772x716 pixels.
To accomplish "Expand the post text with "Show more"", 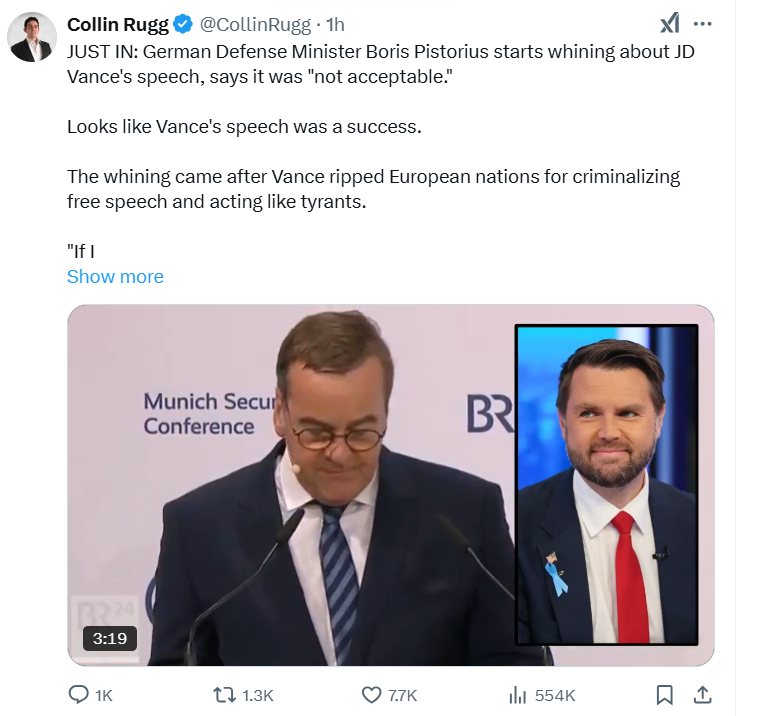I will tap(115, 277).
